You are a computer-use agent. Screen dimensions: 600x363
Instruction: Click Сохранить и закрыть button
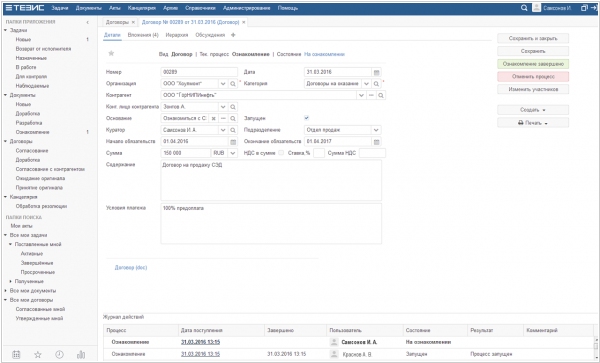click(533, 38)
